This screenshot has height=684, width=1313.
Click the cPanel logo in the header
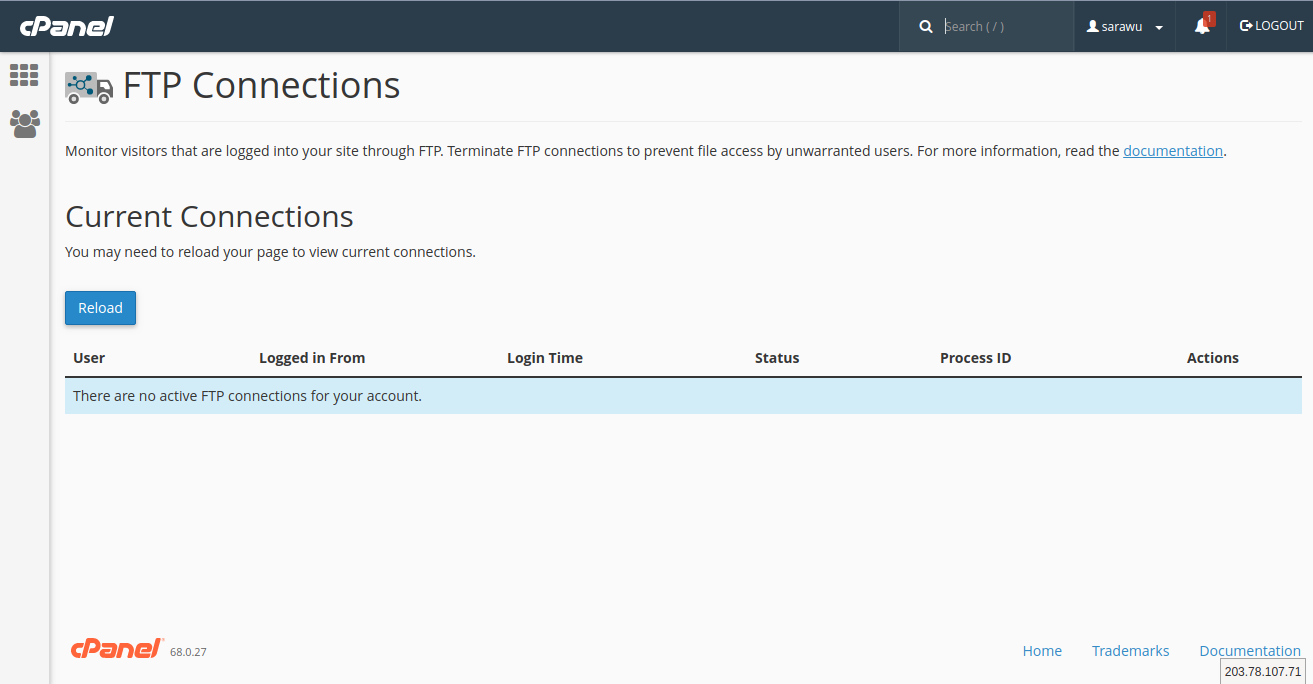66,26
